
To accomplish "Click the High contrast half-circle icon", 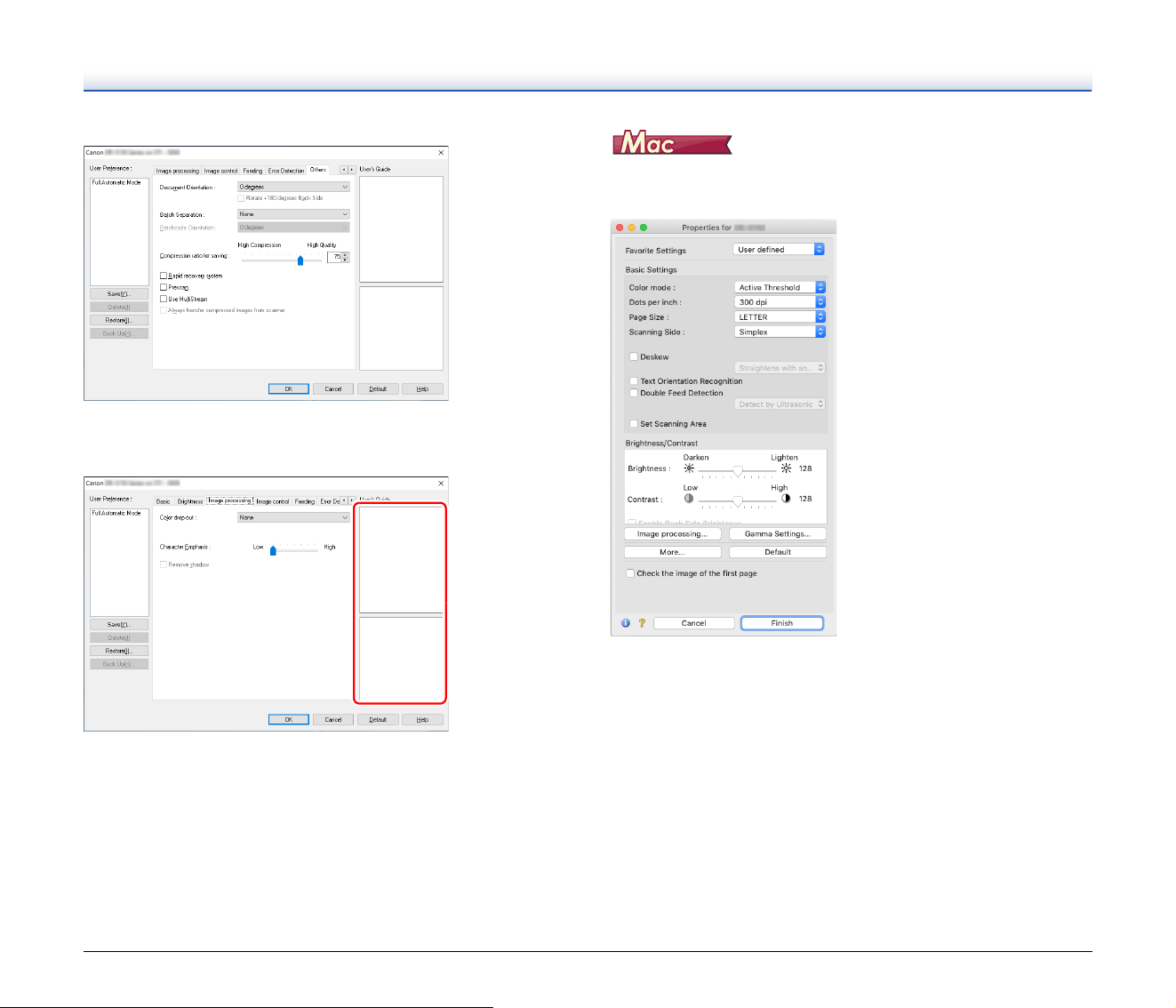I will (x=786, y=499).
